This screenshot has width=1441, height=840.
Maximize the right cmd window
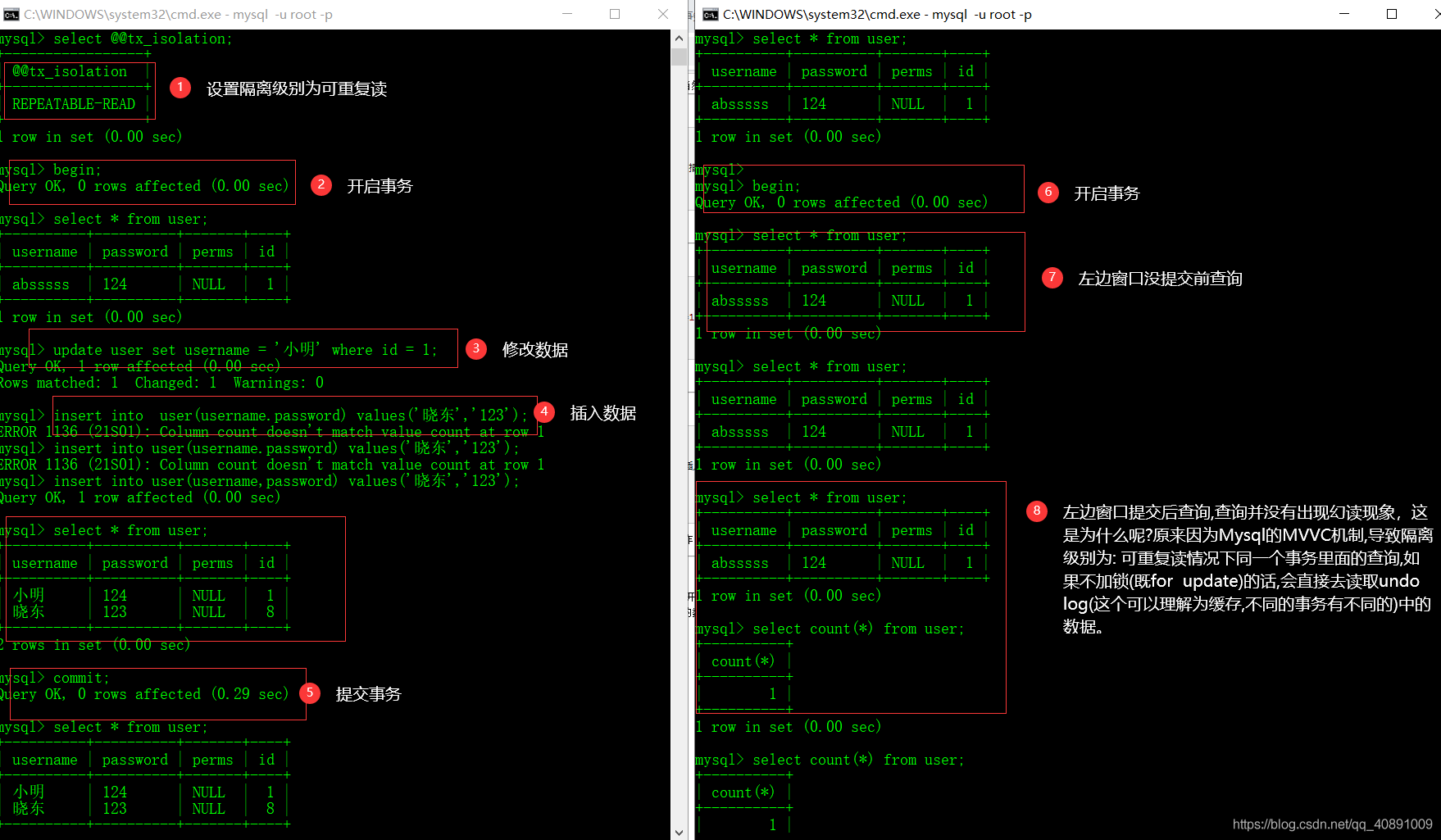coord(1392,14)
